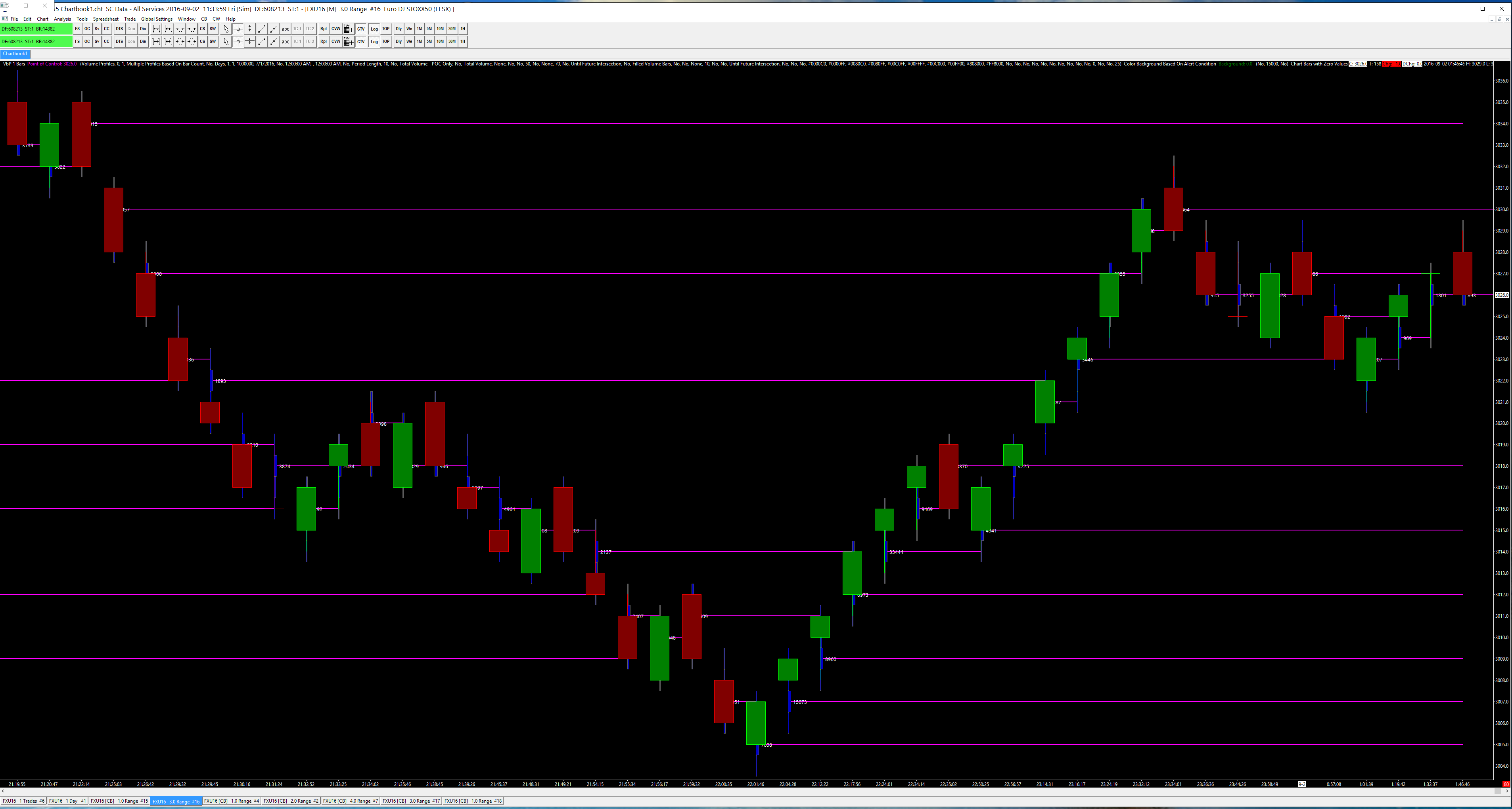Click the second bar spacing icon, upper toolbar
This screenshot has width=1512, height=809.
pos(168,29)
